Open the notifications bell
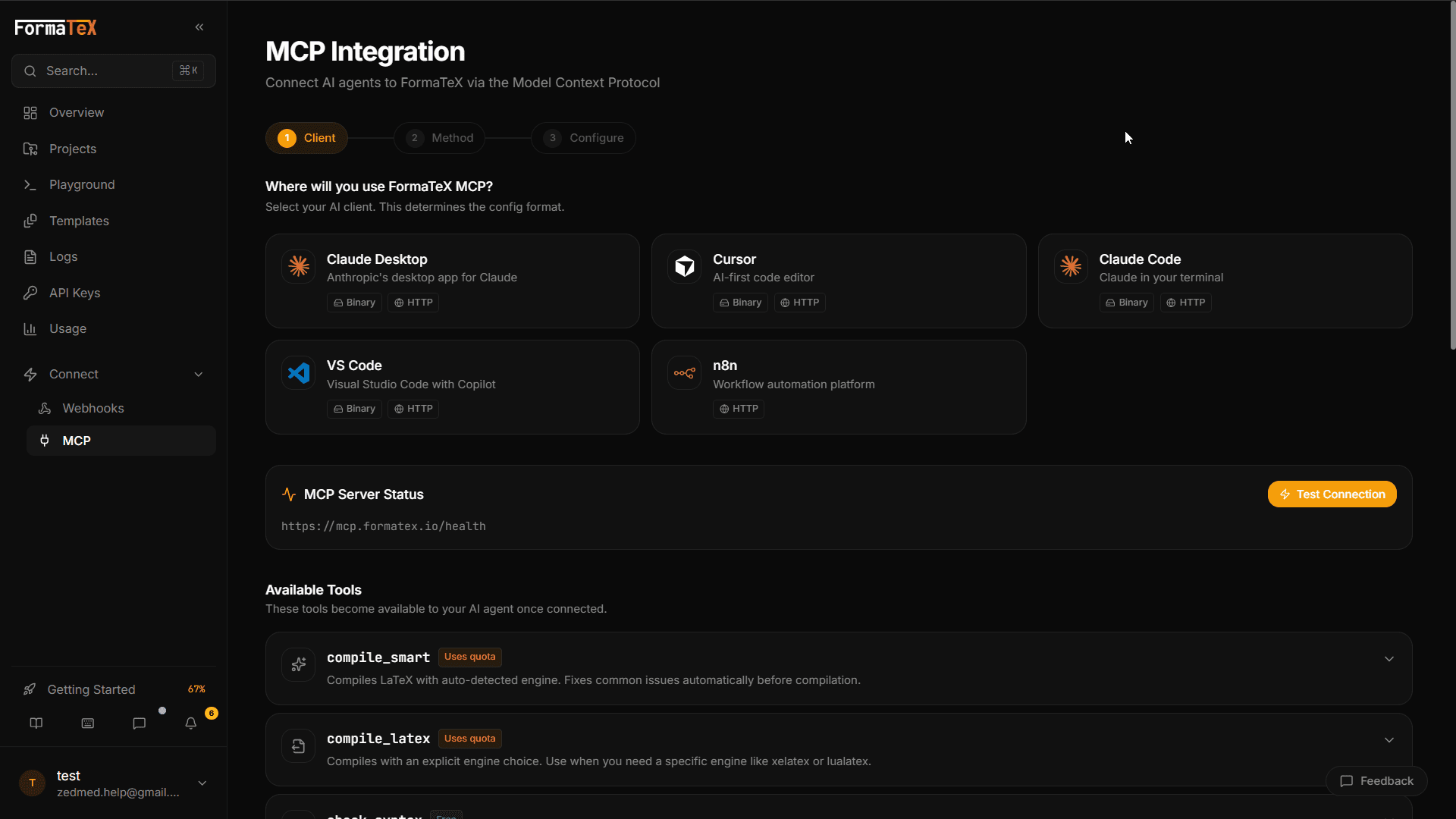This screenshot has width=1456, height=819. click(x=191, y=723)
